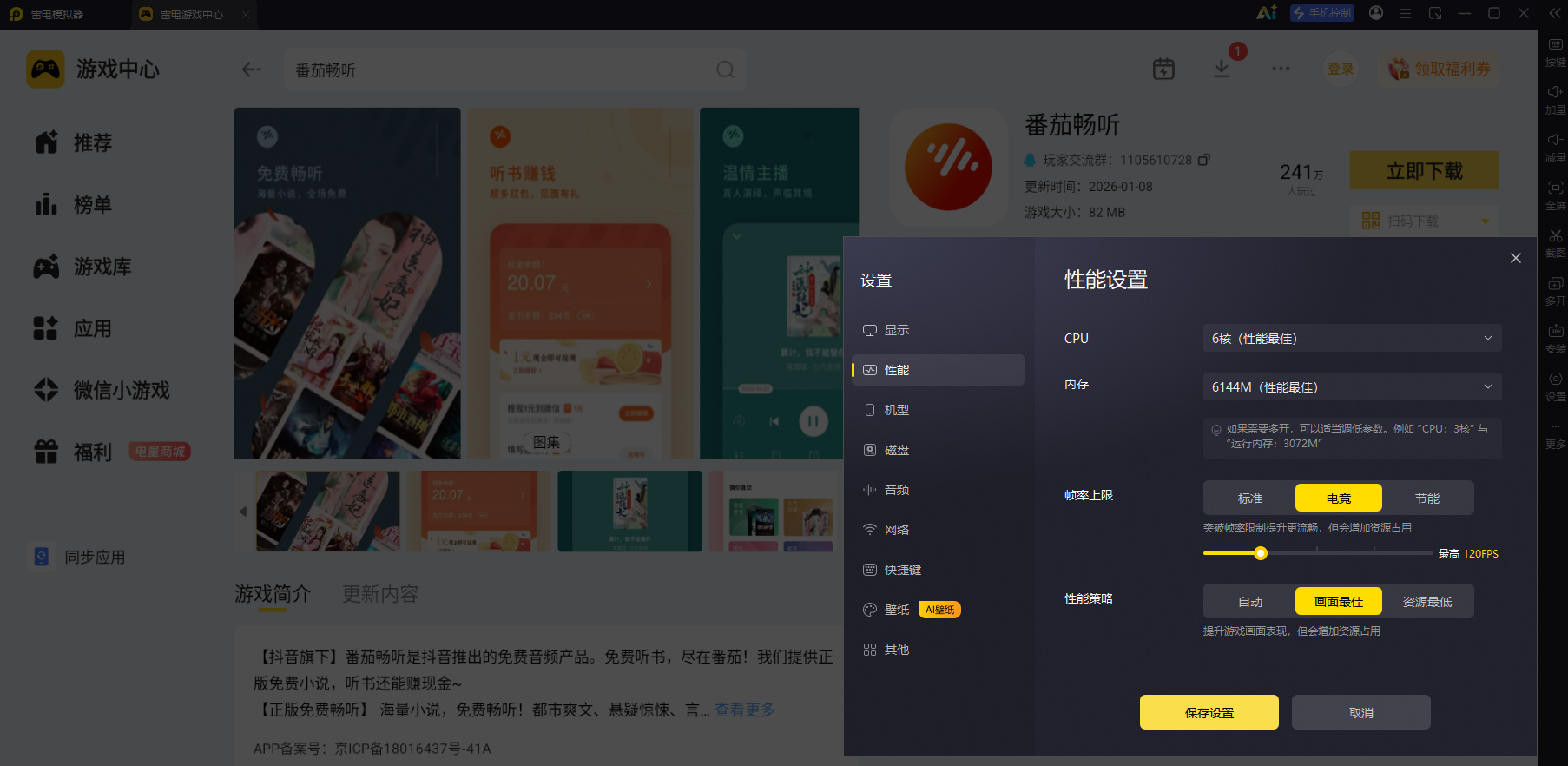The height and width of the screenshot is (766, 1568).
Task: Click the search magnifier icon
Action: pyautogui.click(x=725, y=69)
